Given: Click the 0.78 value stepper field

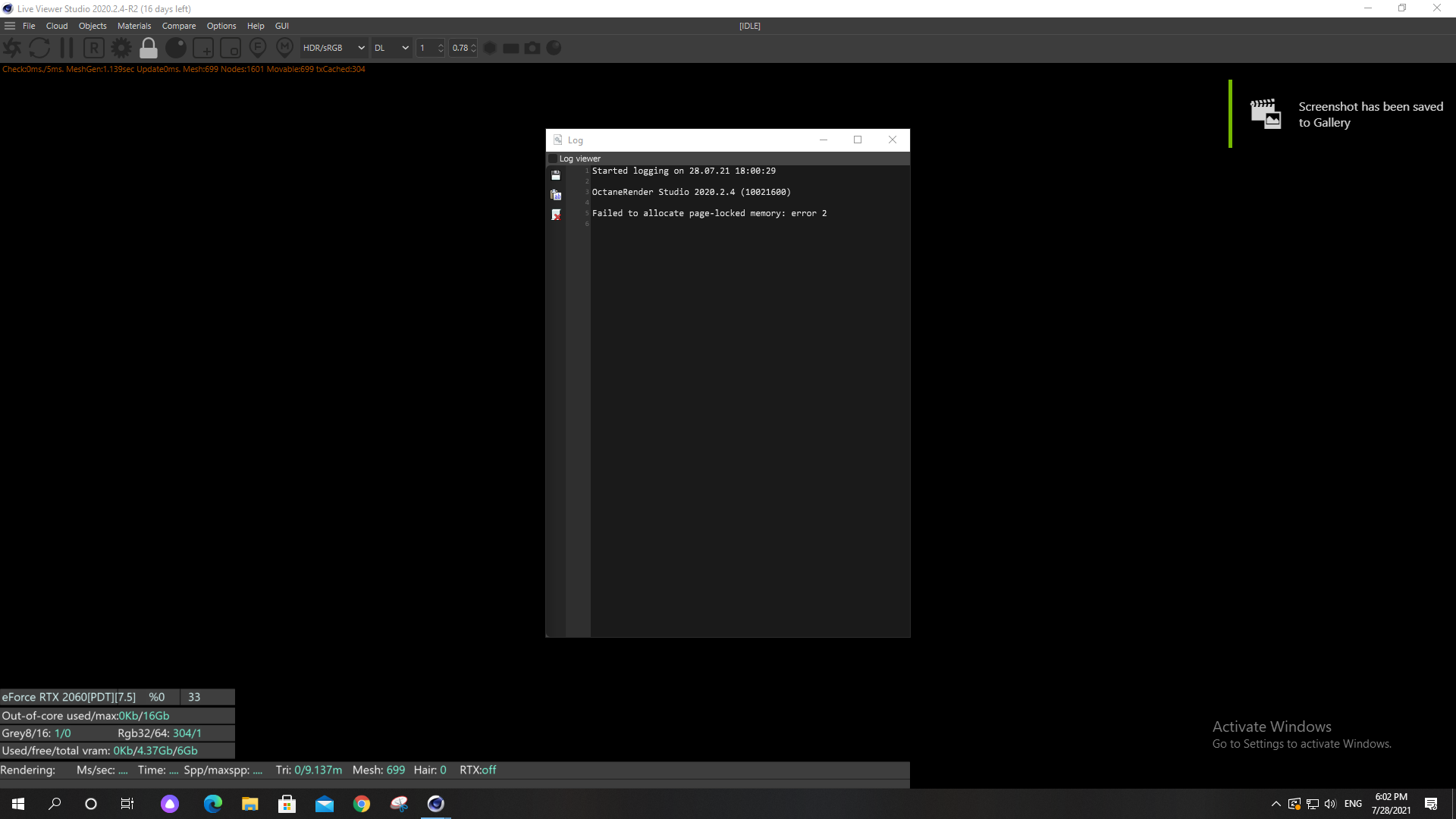Looking at the screenshot, I should coord(460,48).
